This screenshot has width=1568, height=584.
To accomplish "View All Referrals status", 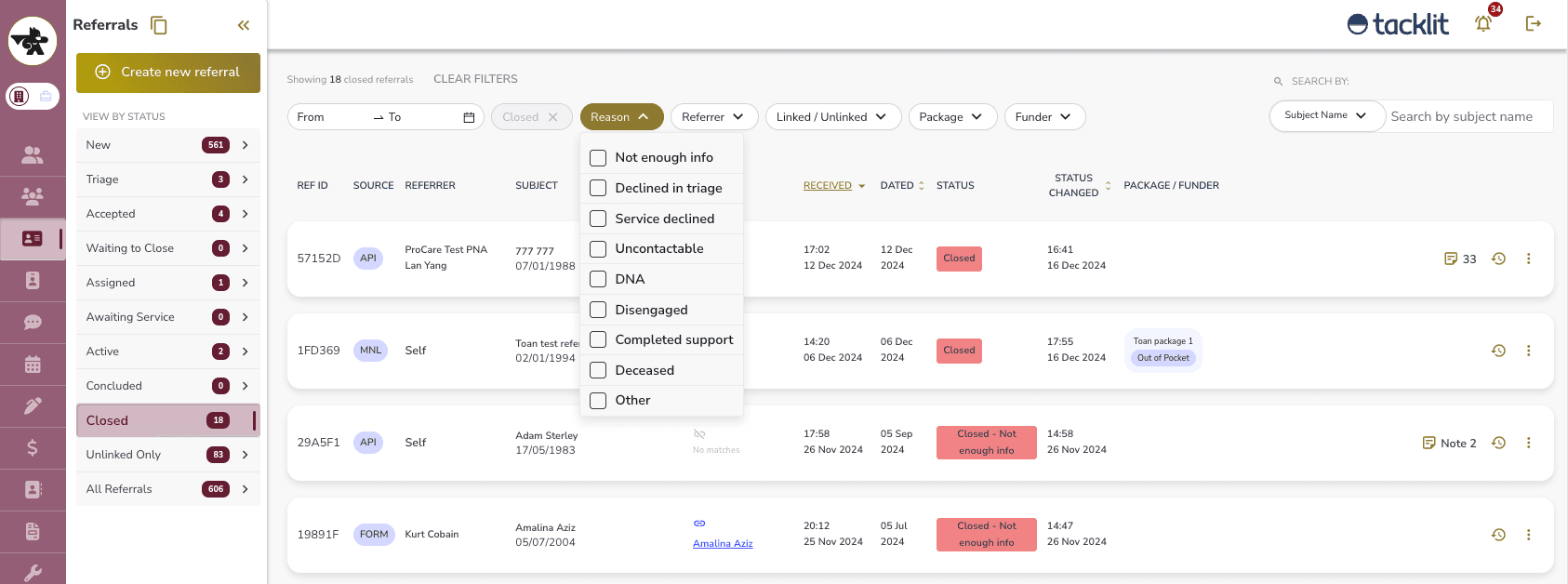I will [168, 489].
